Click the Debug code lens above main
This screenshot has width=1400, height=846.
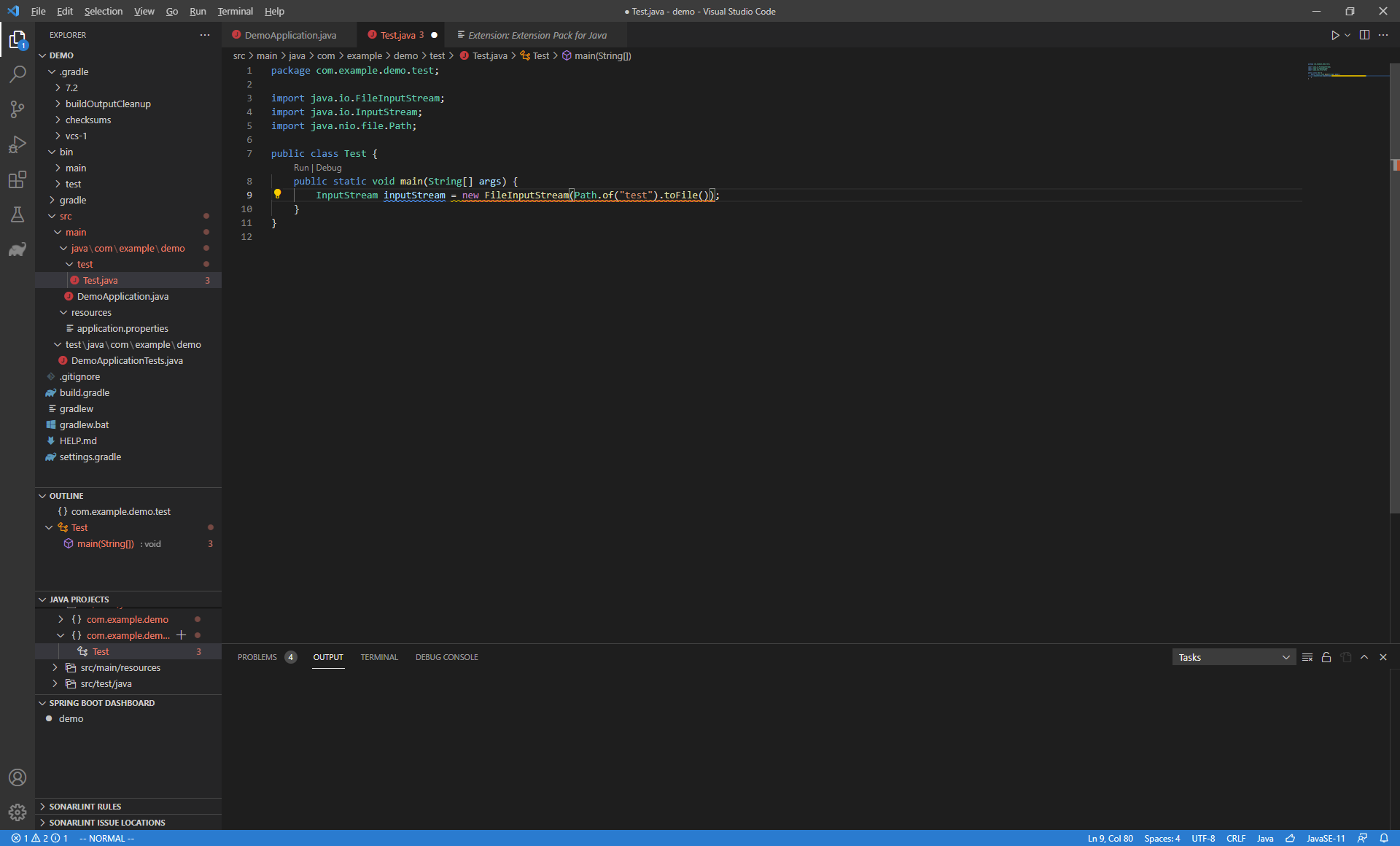pyautogui.click(x=327, y=167)
